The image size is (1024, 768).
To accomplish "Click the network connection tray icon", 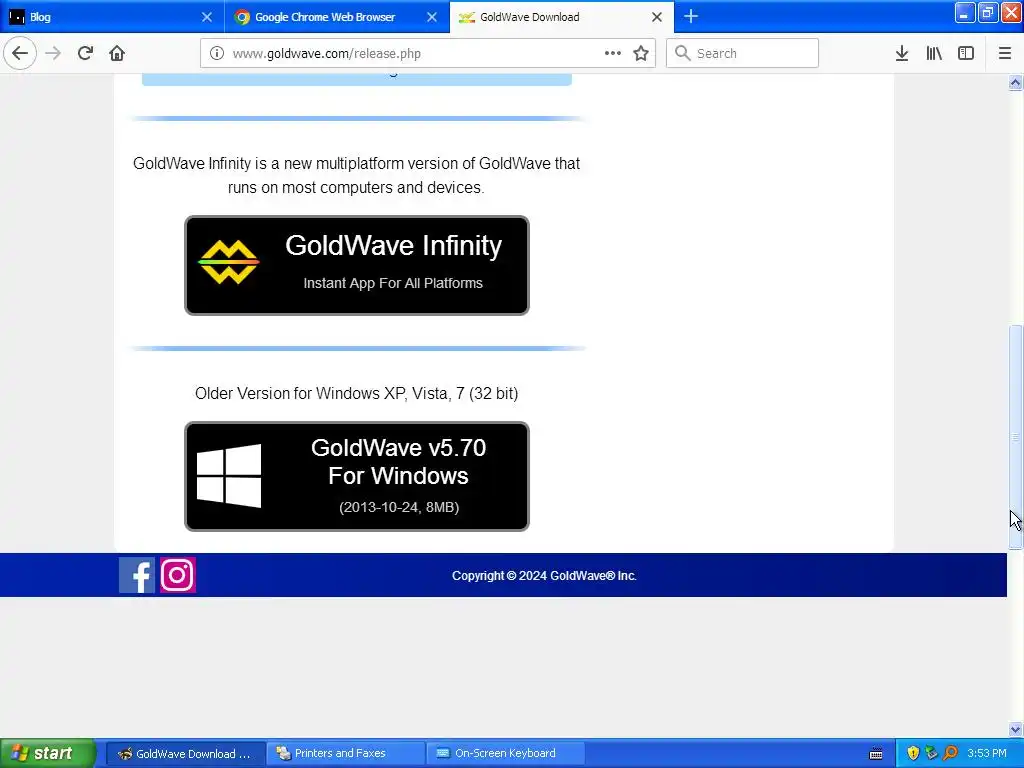I will coord(931,754).
